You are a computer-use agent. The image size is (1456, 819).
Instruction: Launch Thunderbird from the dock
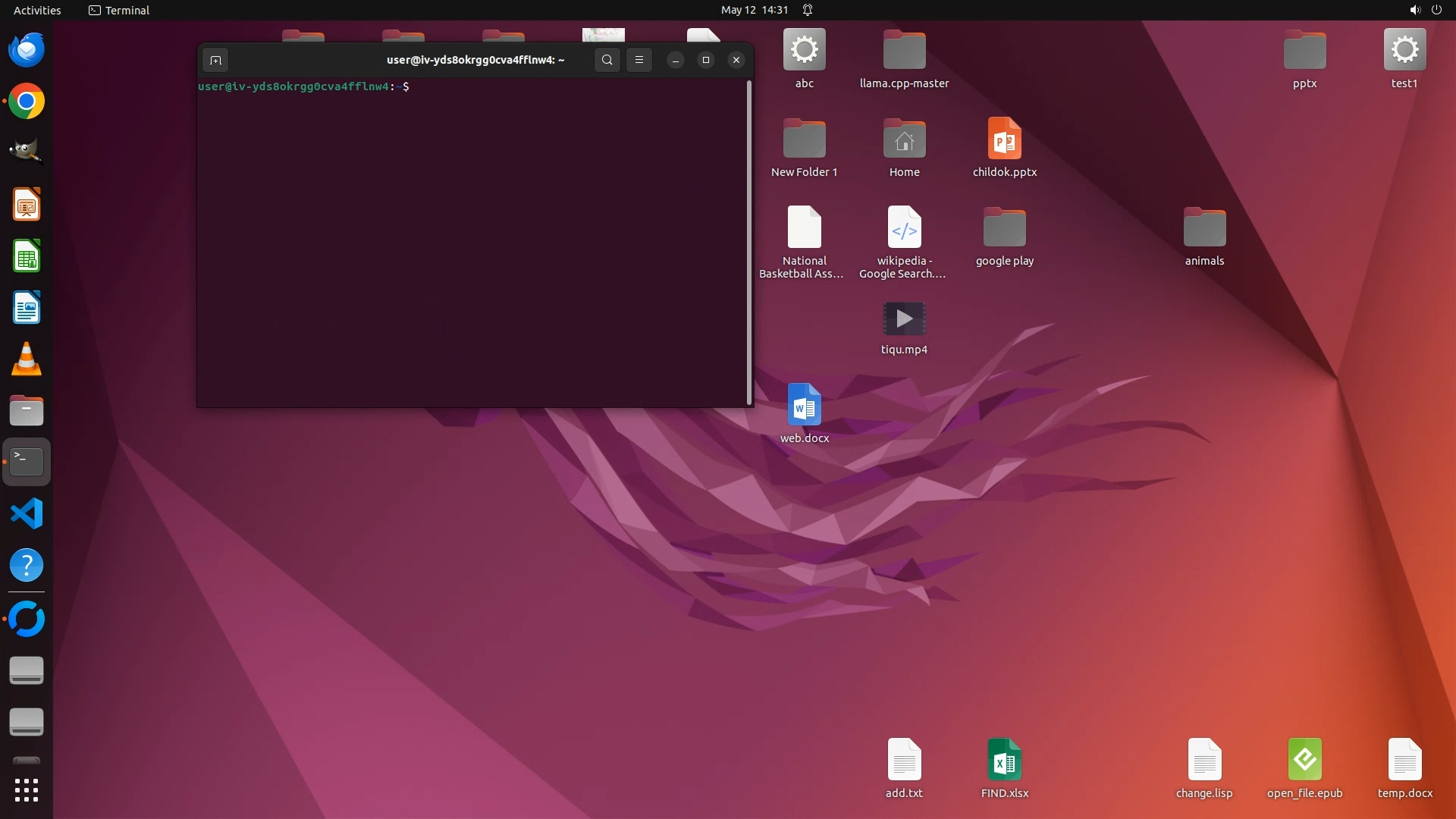click(27, 50)
